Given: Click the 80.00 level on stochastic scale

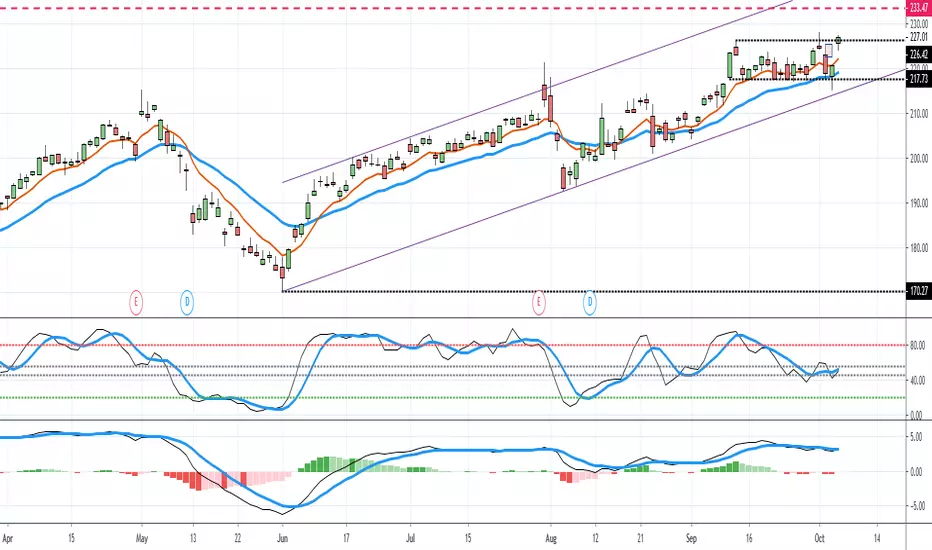Looking at the screenshot, I should coord(917,345).
